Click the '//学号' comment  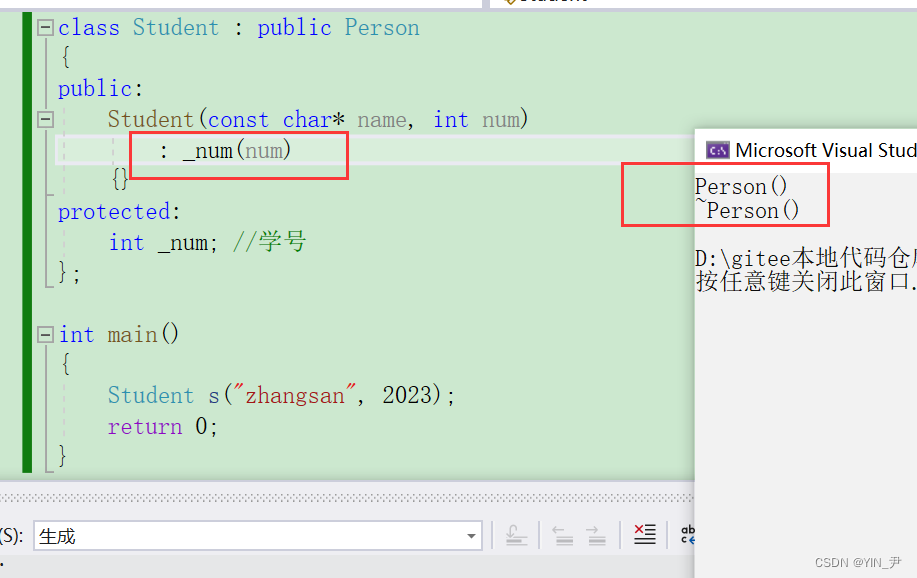(269, 242)
